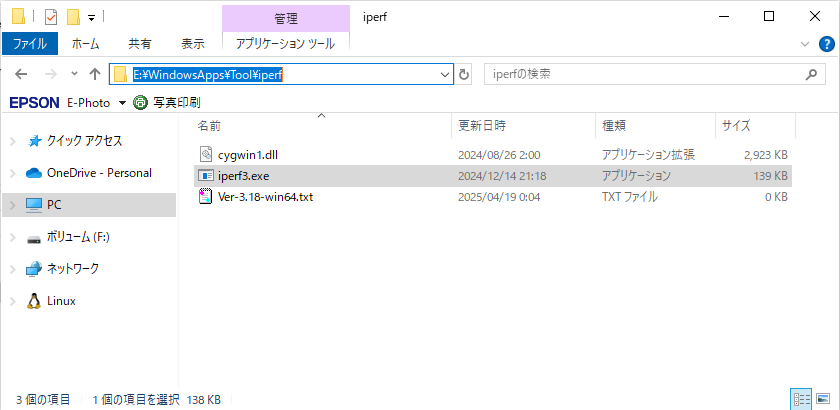Open the ファイル menu tab
Viewport: 840px width, 410px height.
(x=29, y=44)
